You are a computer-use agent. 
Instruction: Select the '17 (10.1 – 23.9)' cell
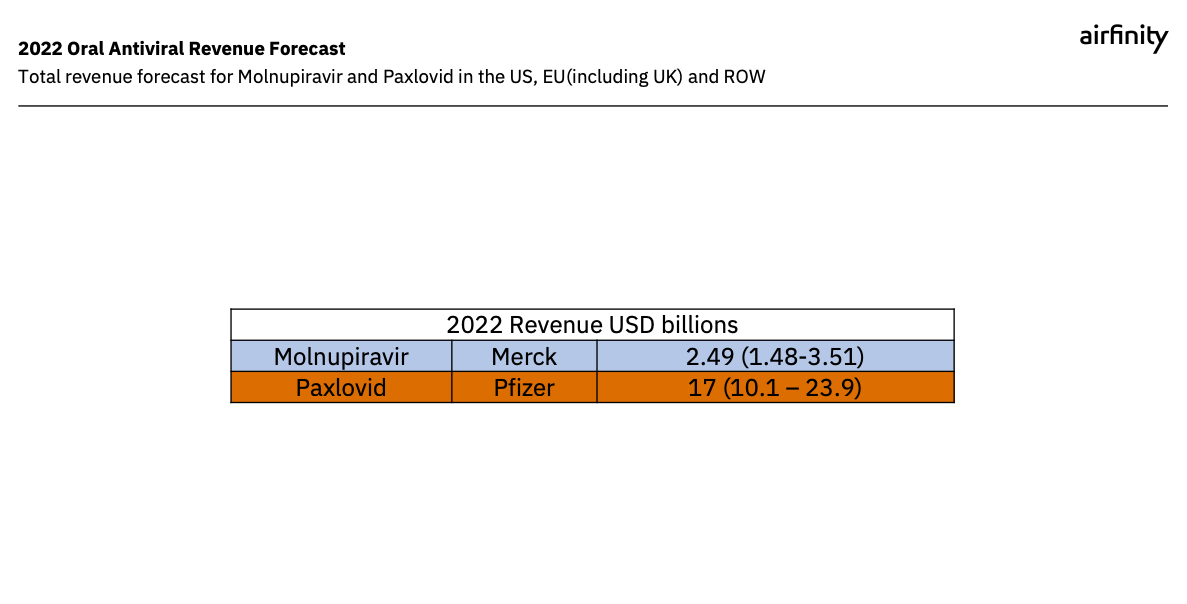coord(775,387)
